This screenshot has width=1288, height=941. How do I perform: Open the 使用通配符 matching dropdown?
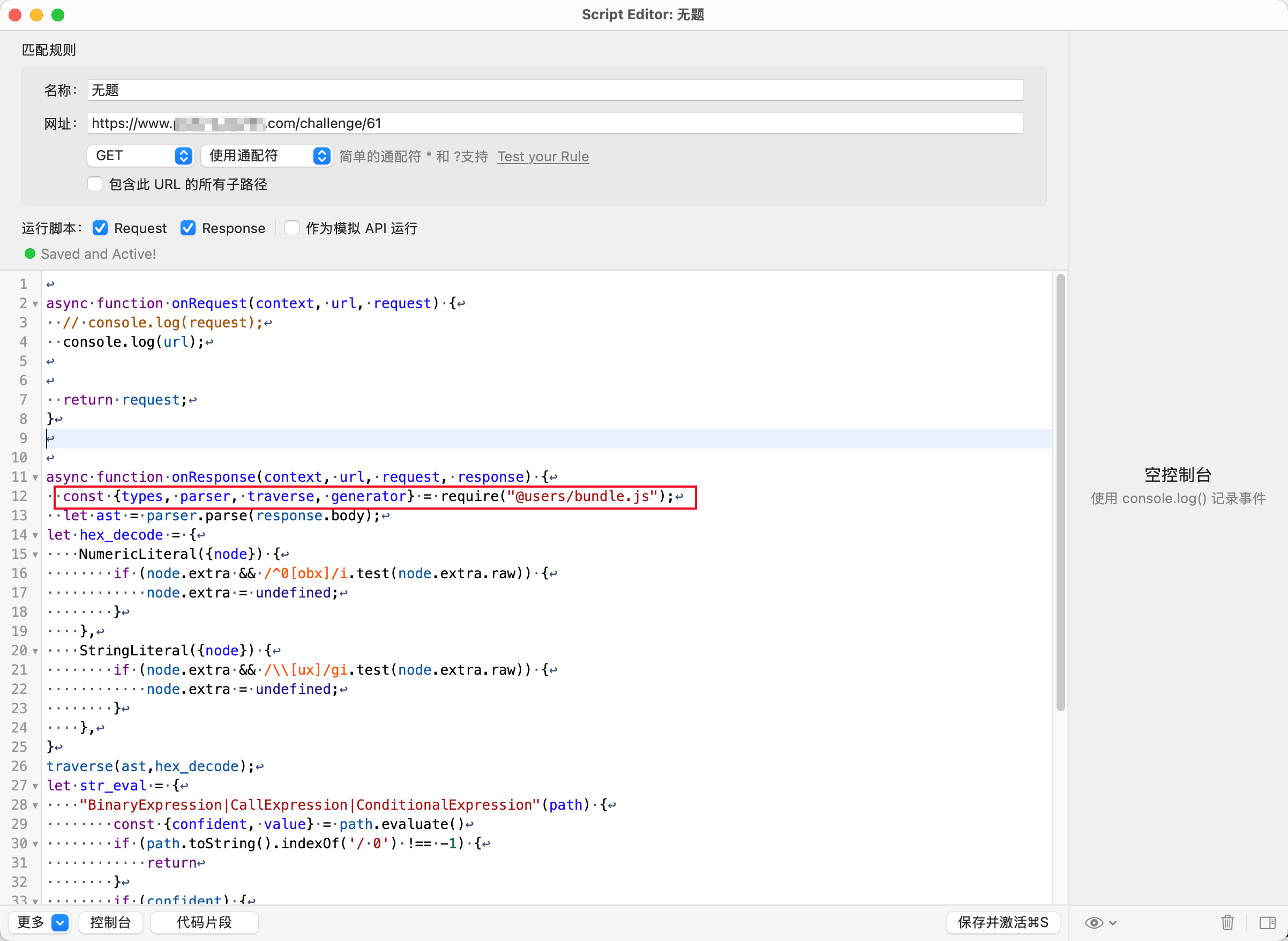pos(266,155)
